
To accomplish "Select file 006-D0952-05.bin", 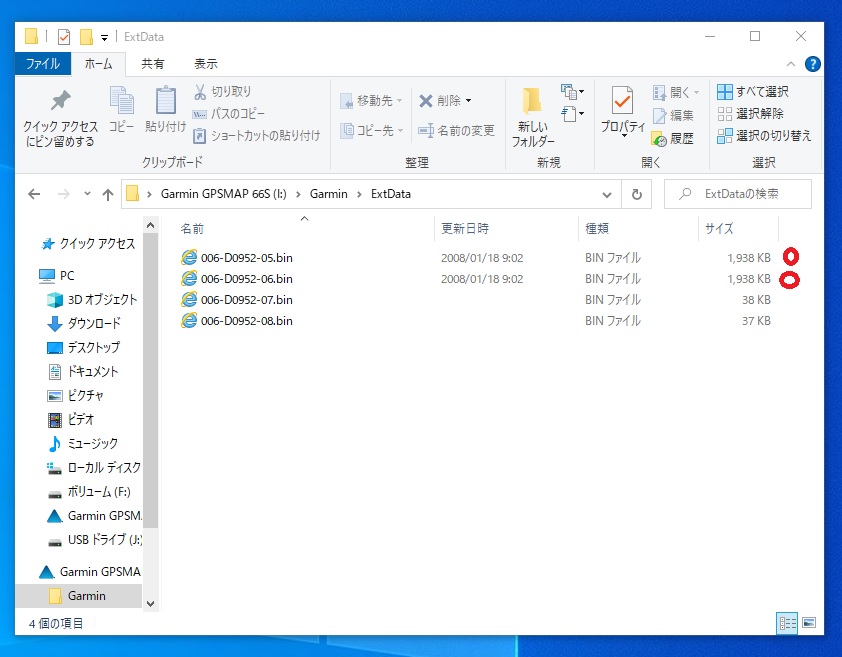I will tap(246, 258).
